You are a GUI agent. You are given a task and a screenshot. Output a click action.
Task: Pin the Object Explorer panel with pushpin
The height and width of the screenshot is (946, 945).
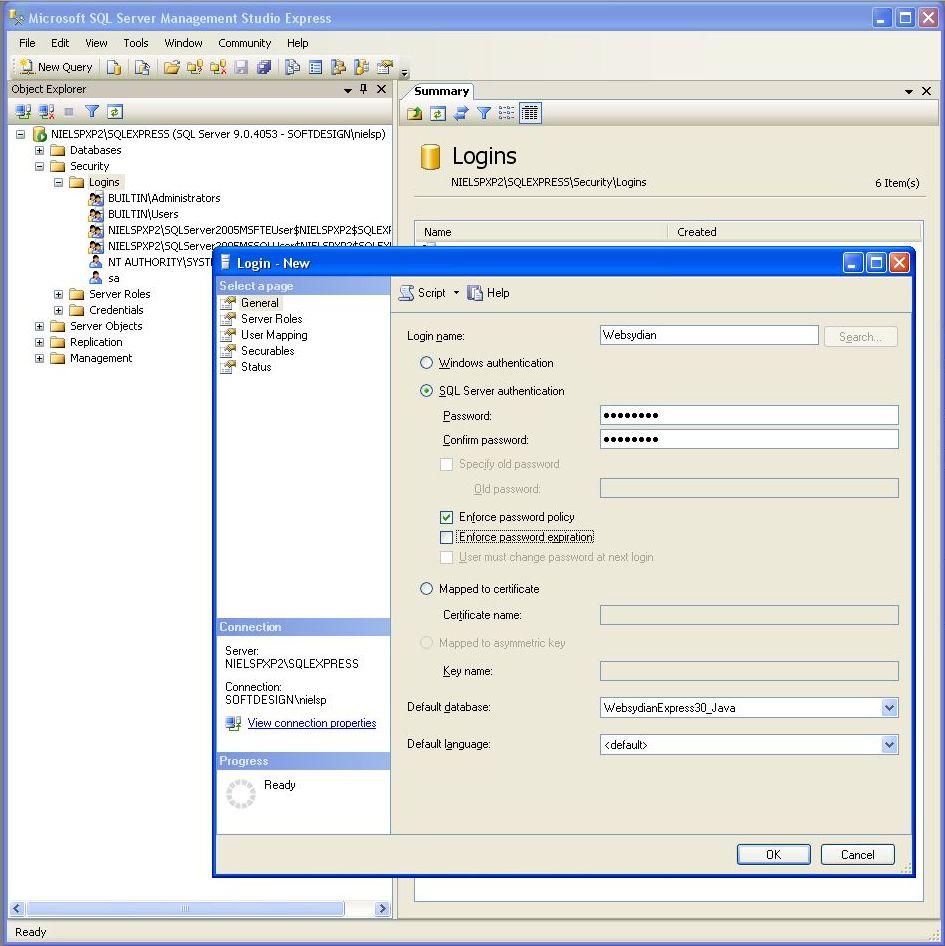click(363, 89)
